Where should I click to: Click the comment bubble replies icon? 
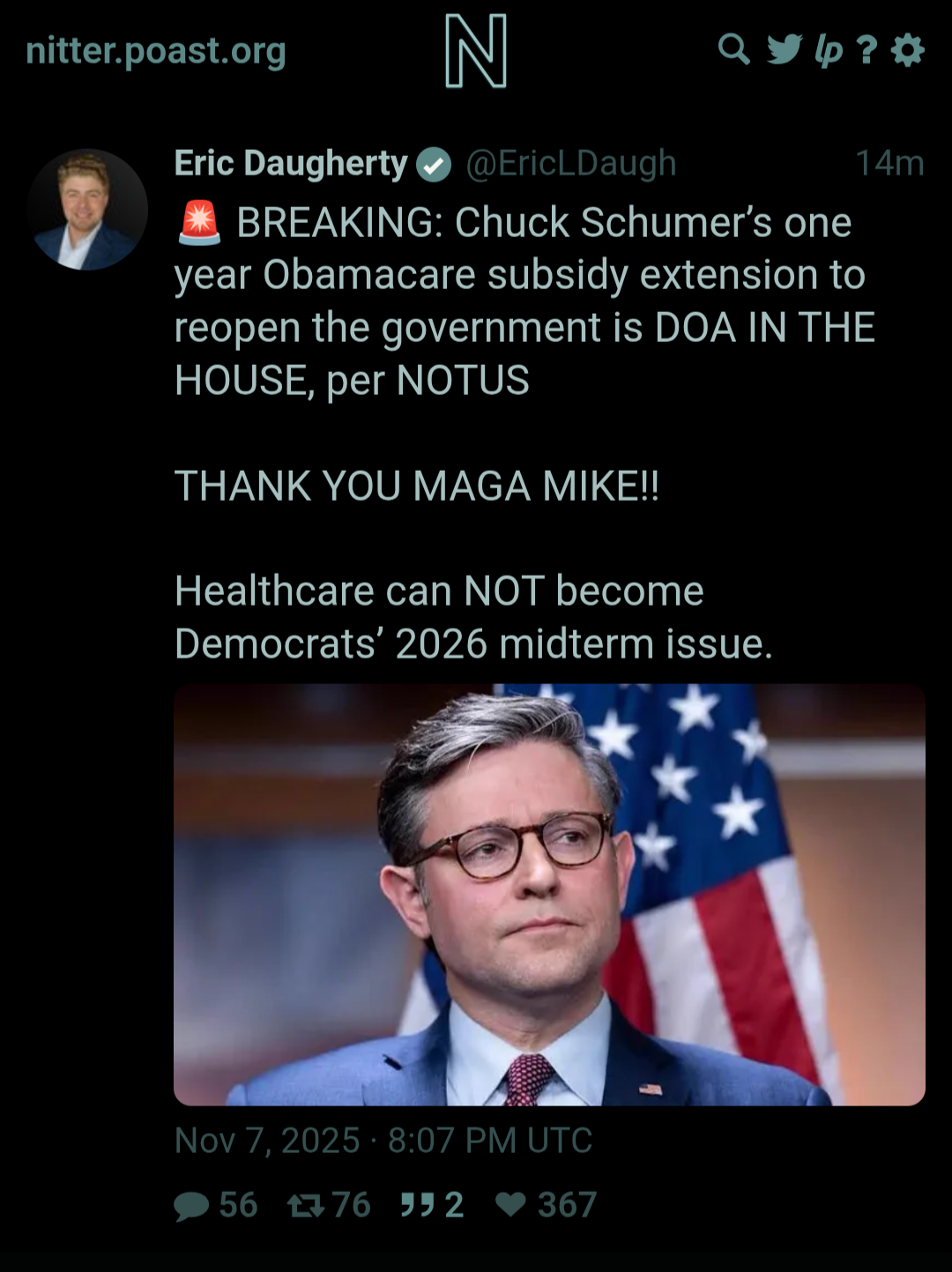pos(191,1205)
